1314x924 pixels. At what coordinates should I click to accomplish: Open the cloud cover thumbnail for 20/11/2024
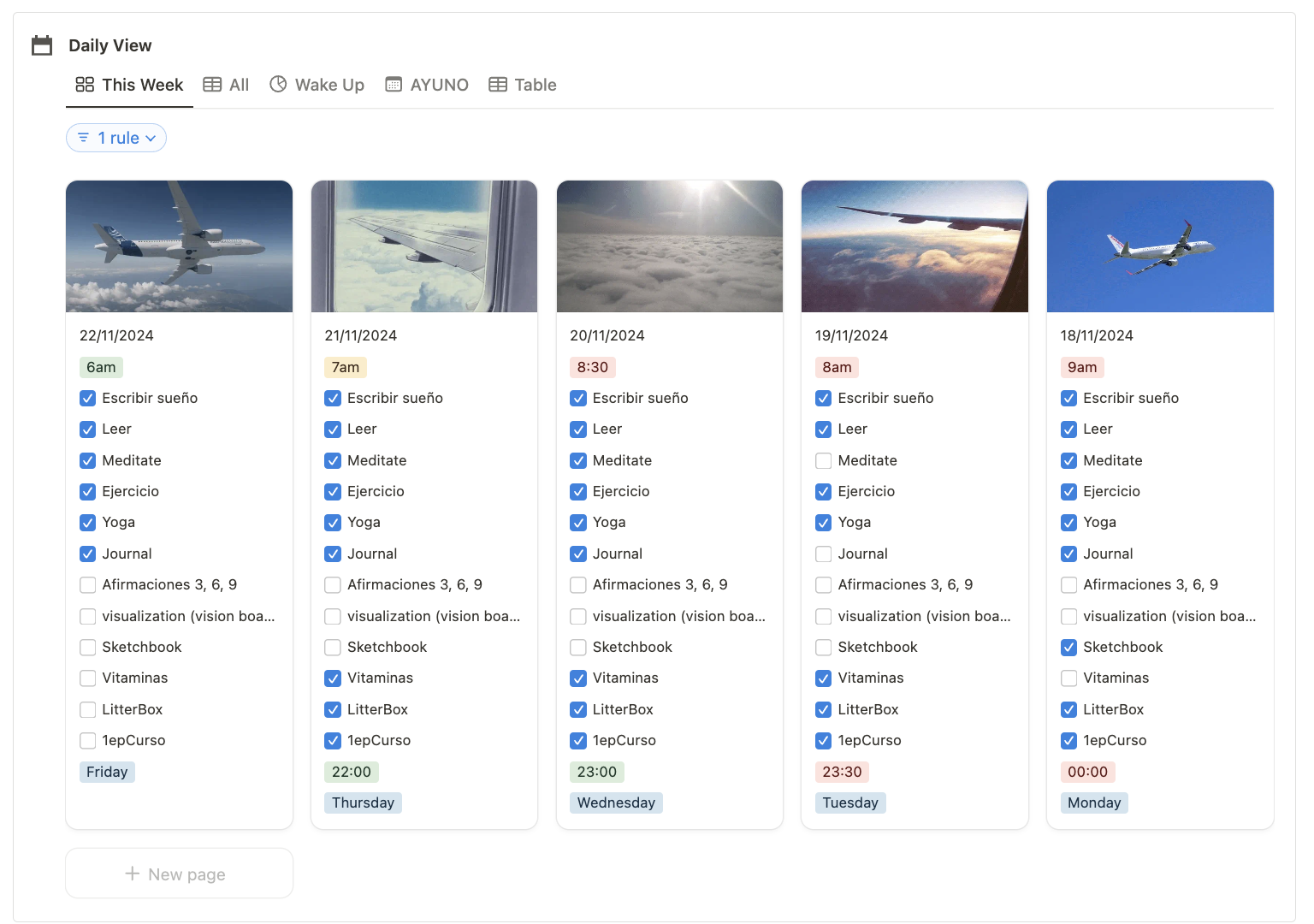pyautogui.click(x=670, y=246)
